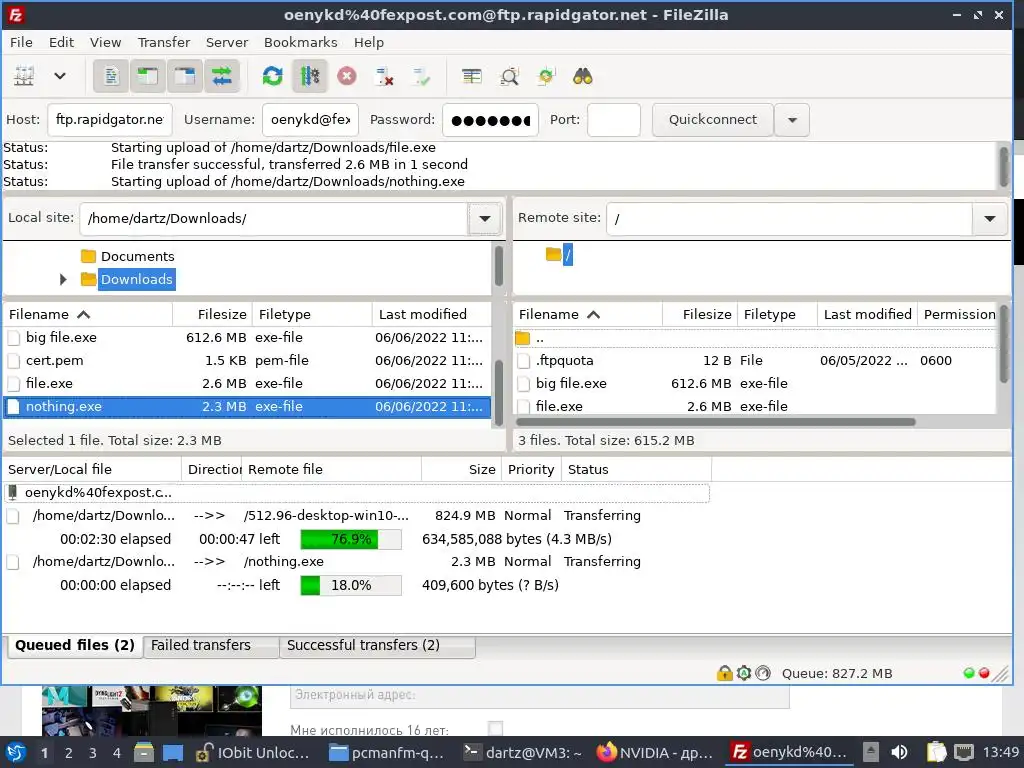Open Quickconnect history dropdown arrow
Viewport: 1024px width, 768px height.
tap(792, 120)
